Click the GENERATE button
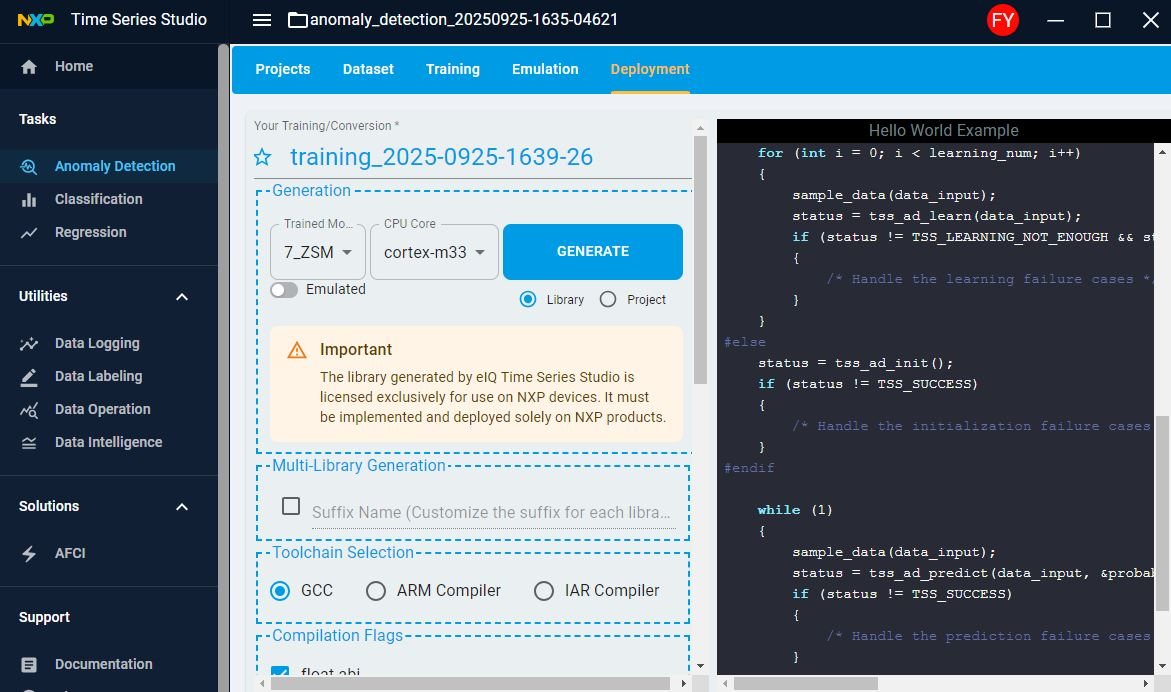 593,252
